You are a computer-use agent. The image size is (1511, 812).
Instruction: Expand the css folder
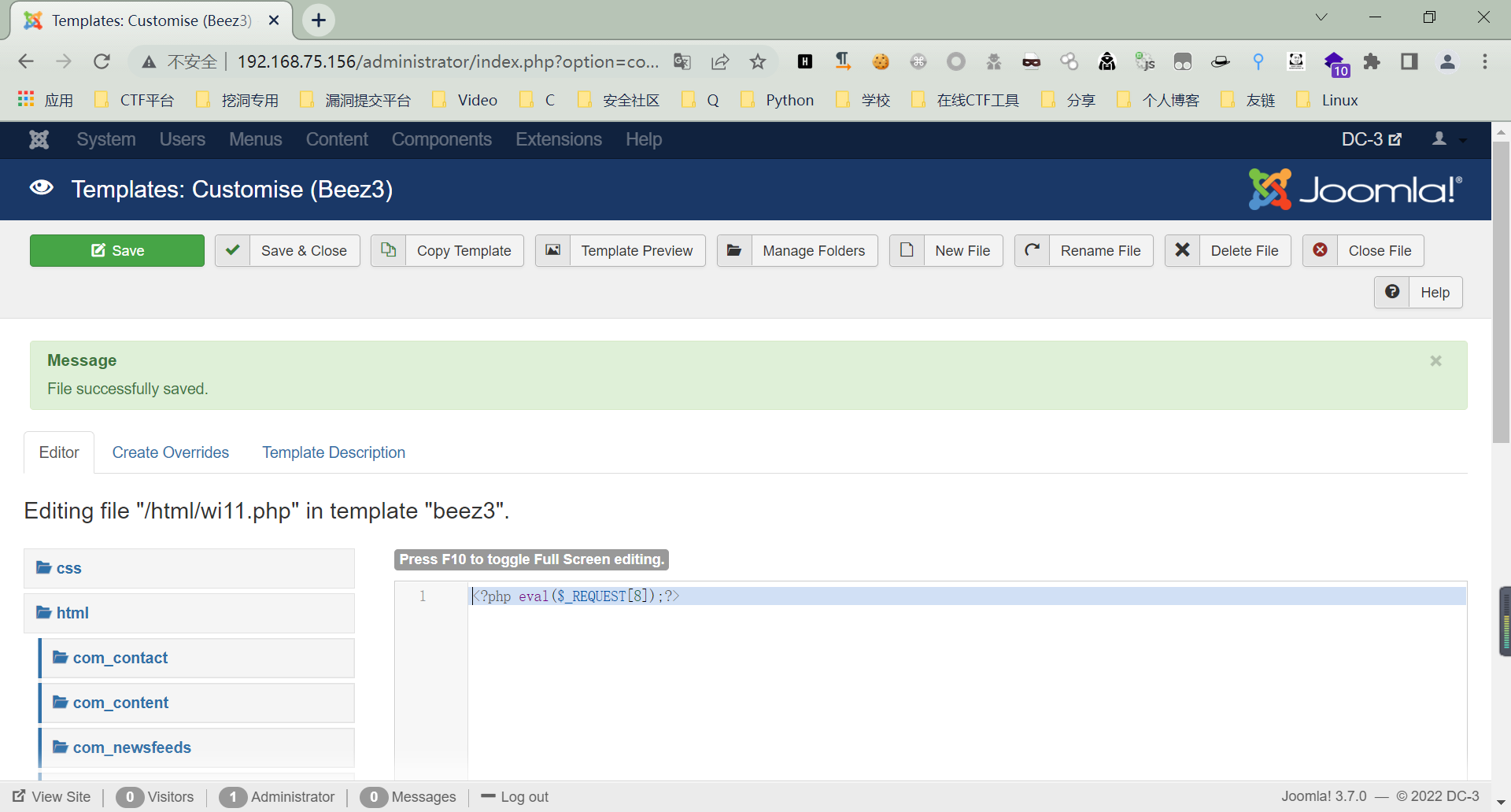(x=189, y=568)
